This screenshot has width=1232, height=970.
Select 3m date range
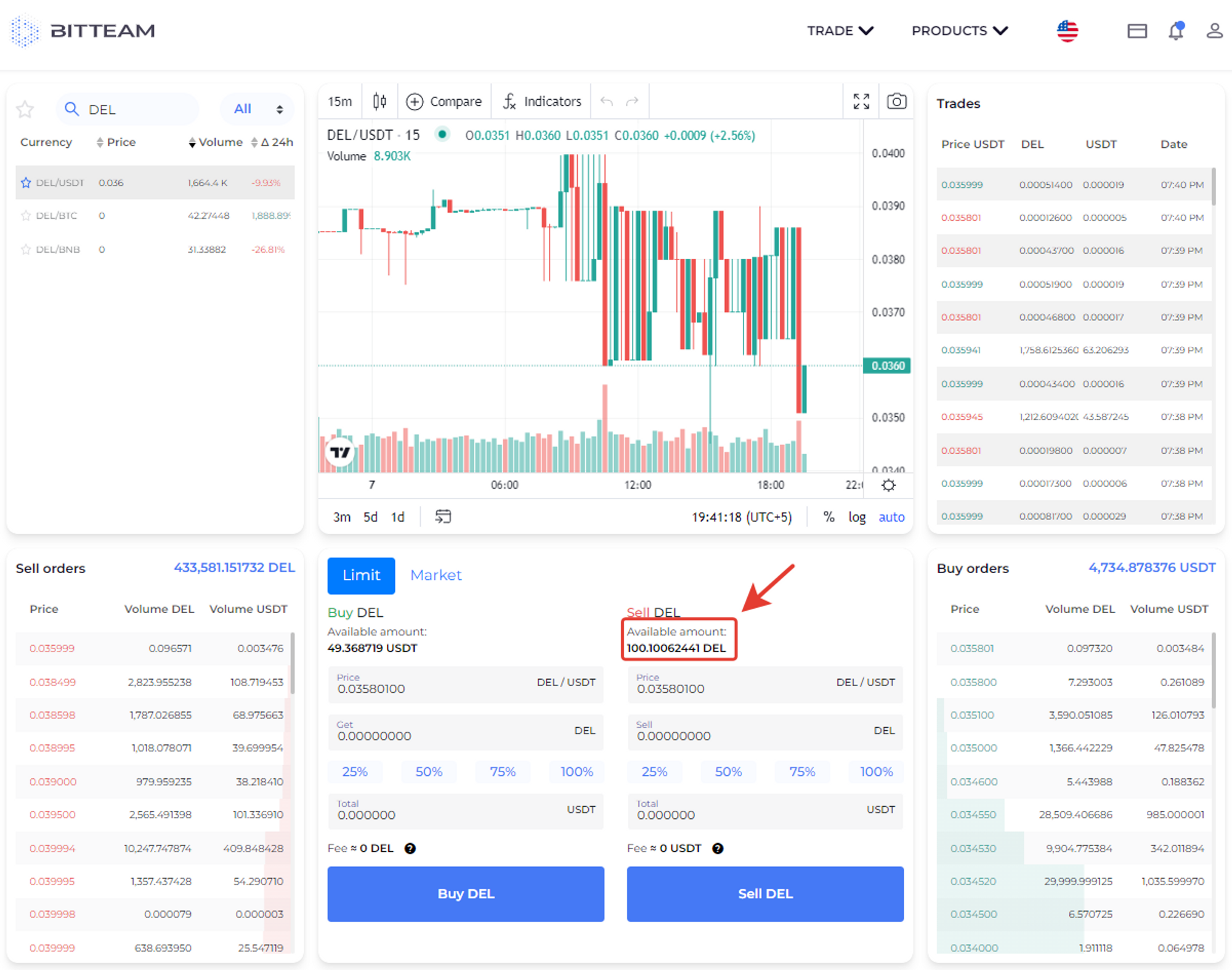[342, 516]
